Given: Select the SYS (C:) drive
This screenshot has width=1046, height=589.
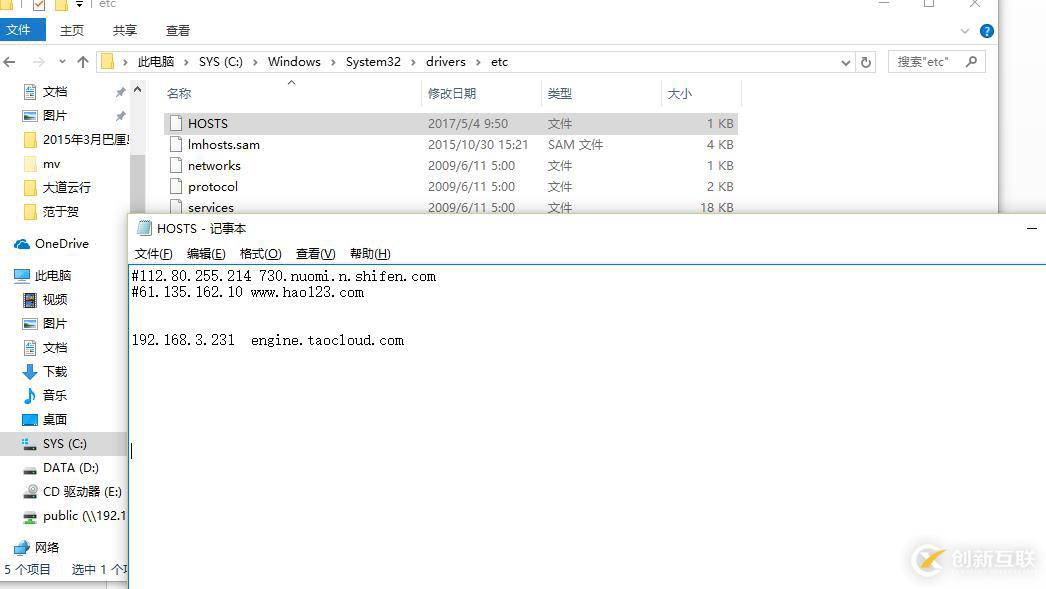Looking at the screenshot, I should click(64, 444).
